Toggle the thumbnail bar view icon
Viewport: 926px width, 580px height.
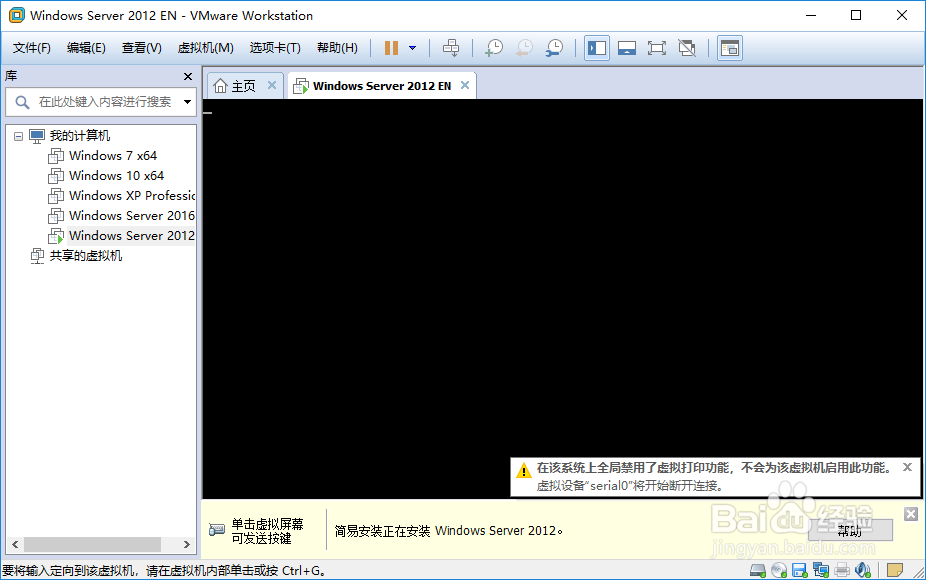pyautogui.click(x=627, y=48)
